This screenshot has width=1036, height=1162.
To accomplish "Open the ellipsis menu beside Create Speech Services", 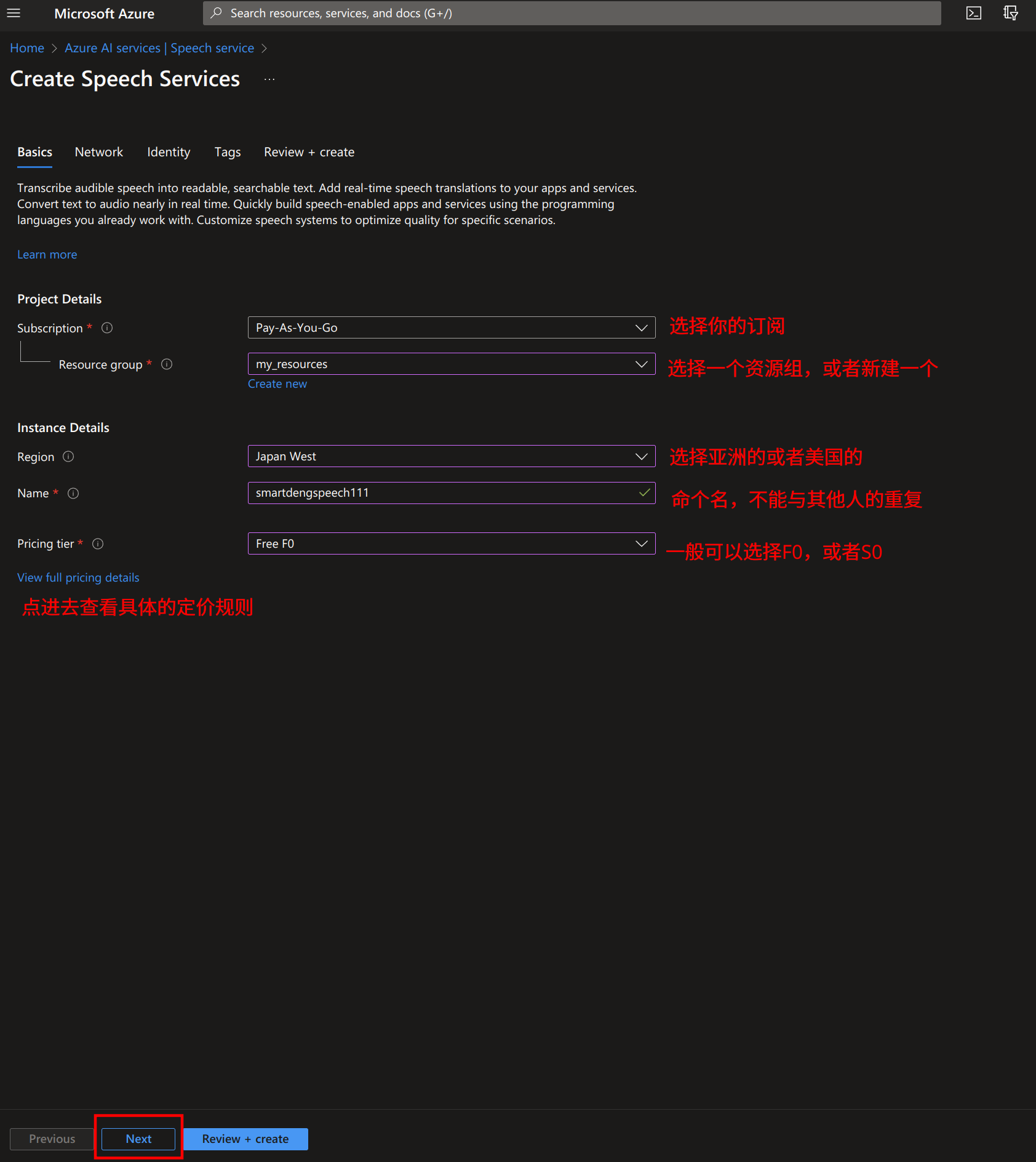I will 269,79.
